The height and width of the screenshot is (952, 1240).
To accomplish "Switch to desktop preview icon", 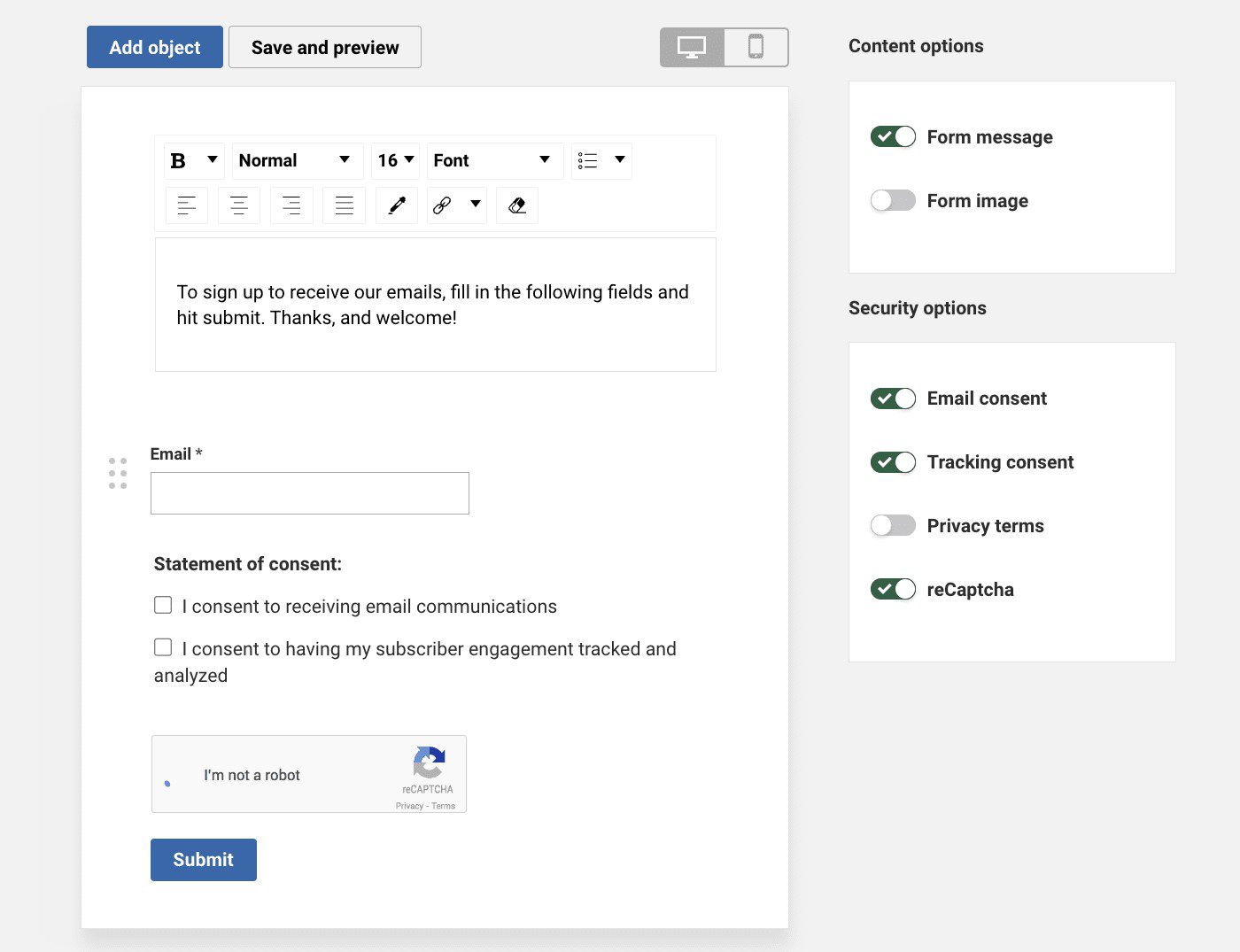I will pos(692,47).
